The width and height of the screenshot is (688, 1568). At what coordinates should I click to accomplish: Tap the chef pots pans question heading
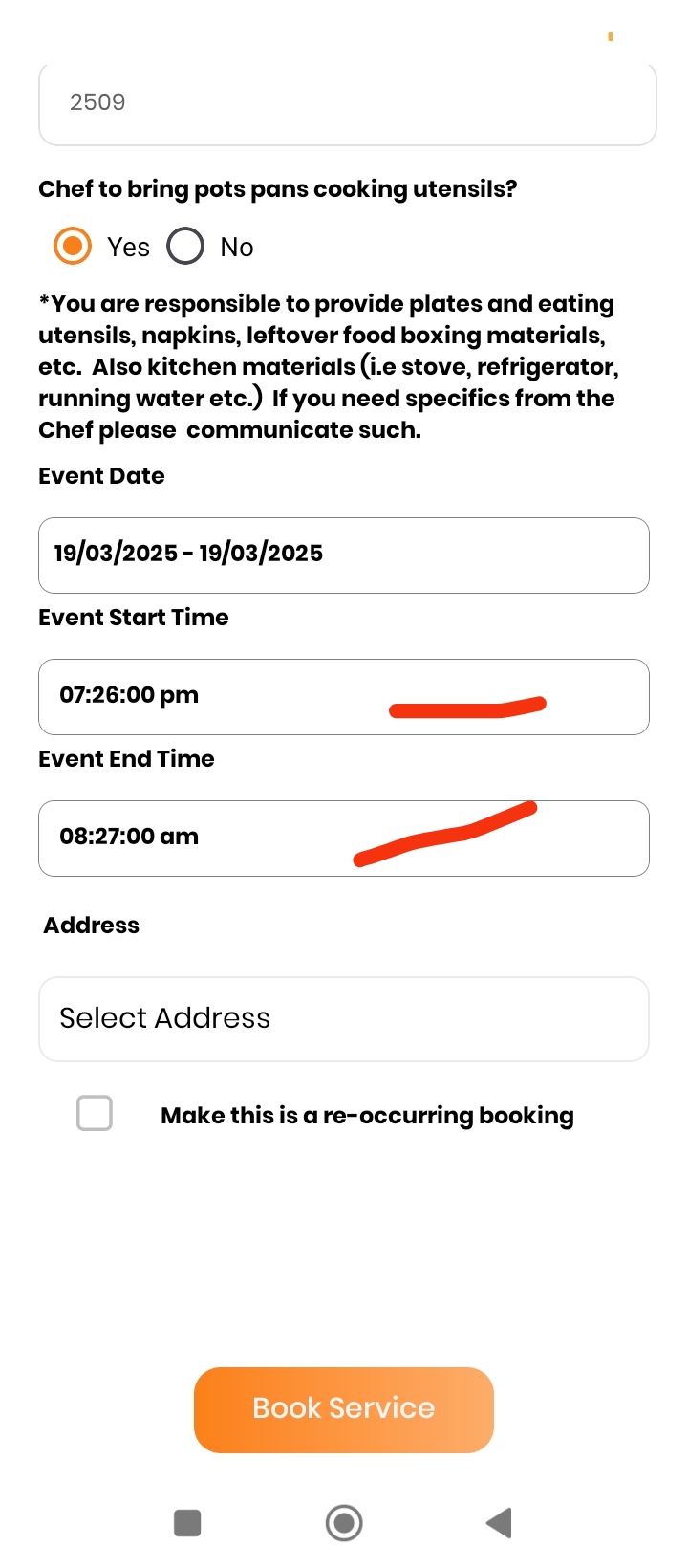coord(277,188)
